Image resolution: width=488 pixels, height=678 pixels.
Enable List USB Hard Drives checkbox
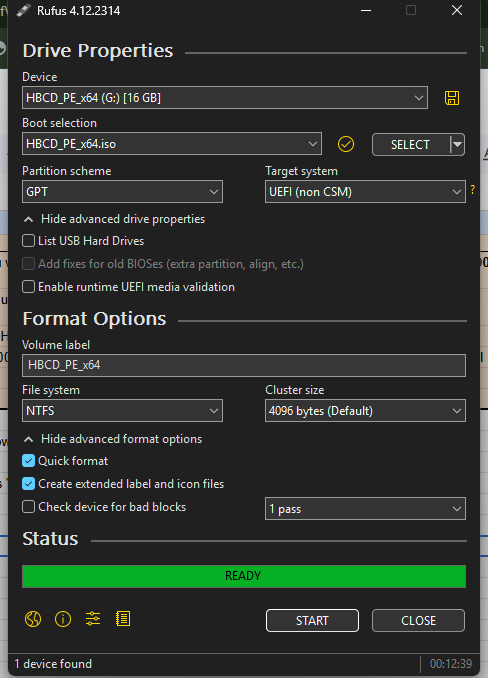click(29, 241)
